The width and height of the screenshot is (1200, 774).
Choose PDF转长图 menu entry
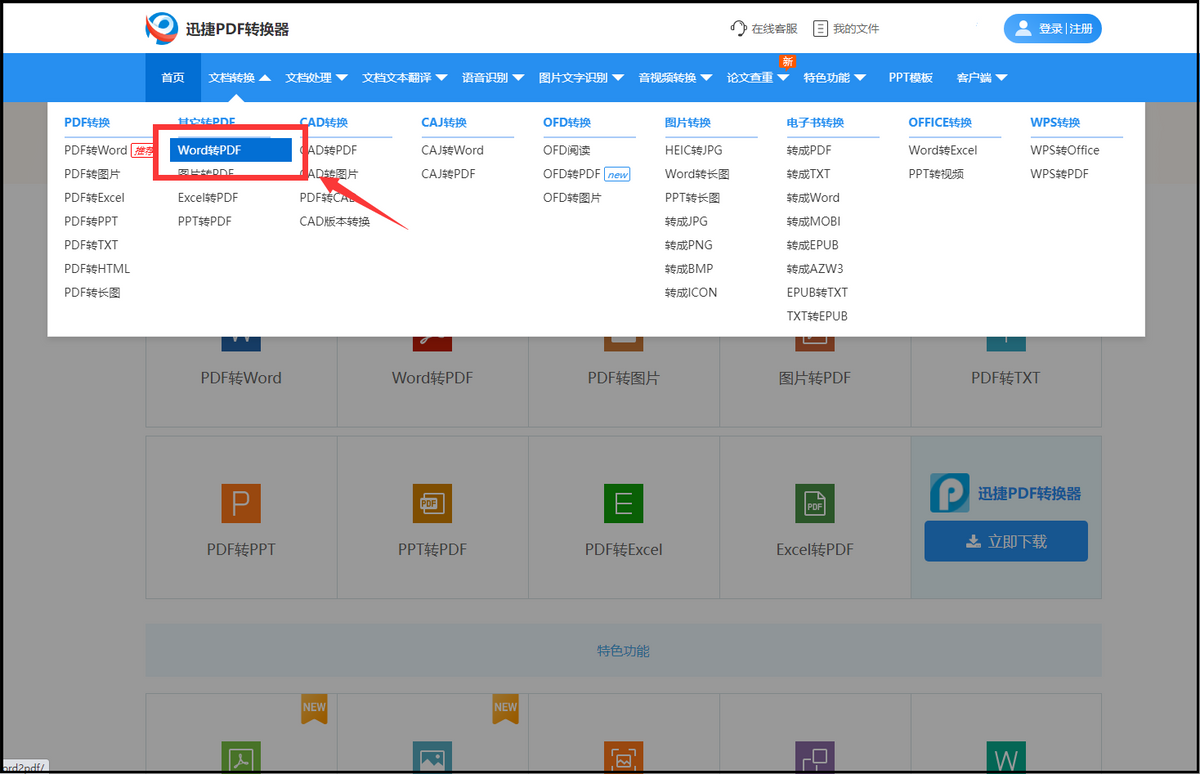click(92, 293)
